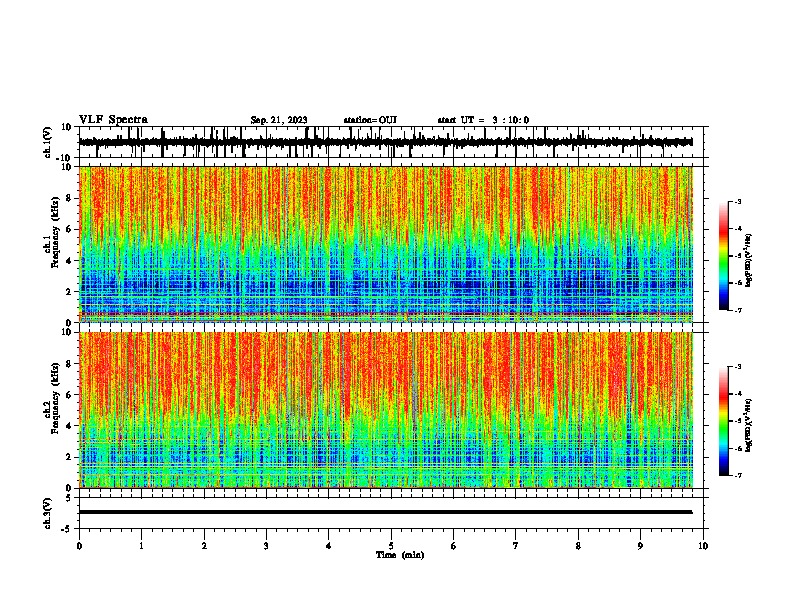This screenshot has height=612, width=792.
Task: Click the "ch.1(V)" axis label
Action: 48,142
